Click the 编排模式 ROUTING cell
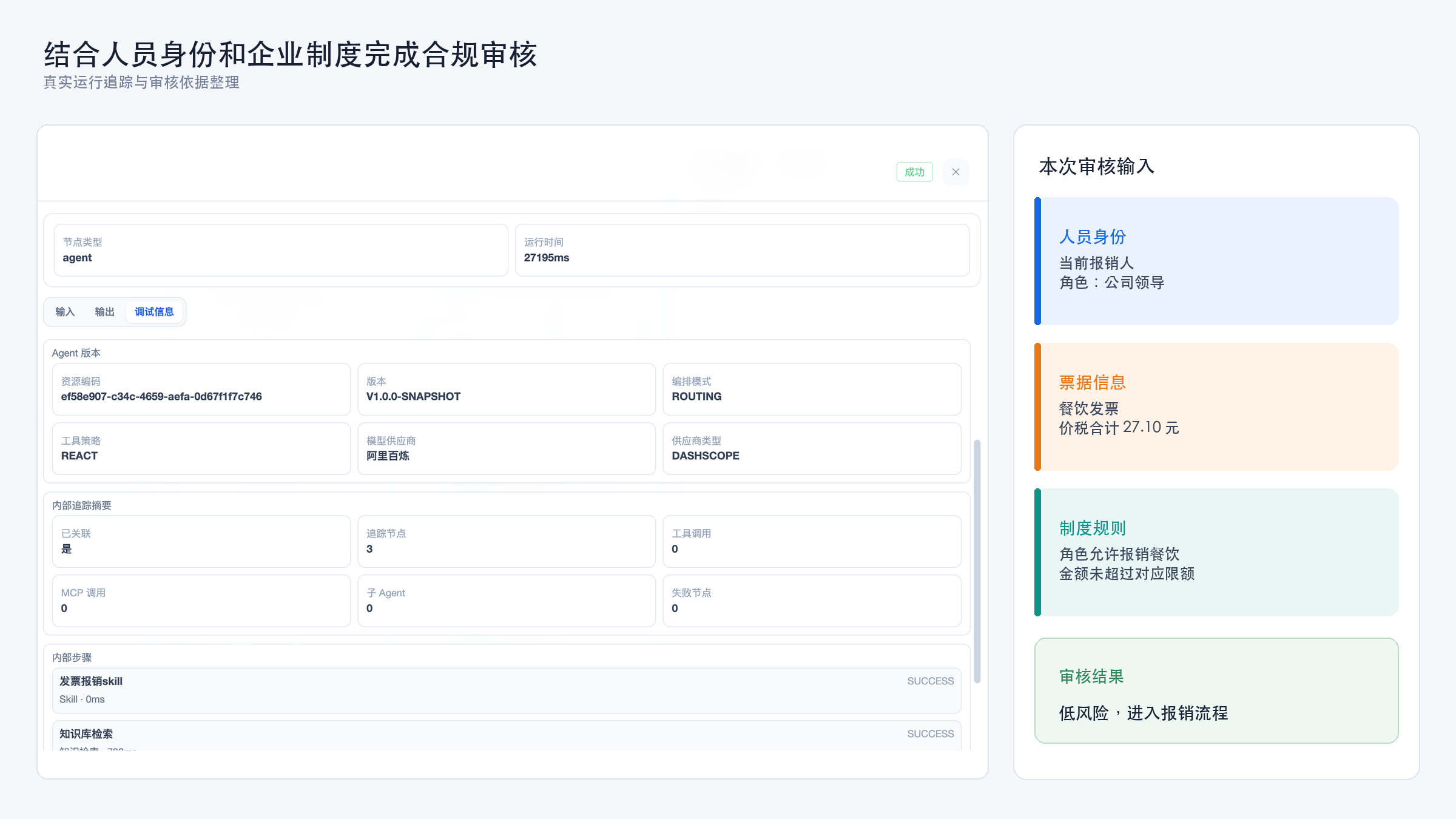Image resolution: width=1456 pixels, height=819 pixels. pos(812,389)
